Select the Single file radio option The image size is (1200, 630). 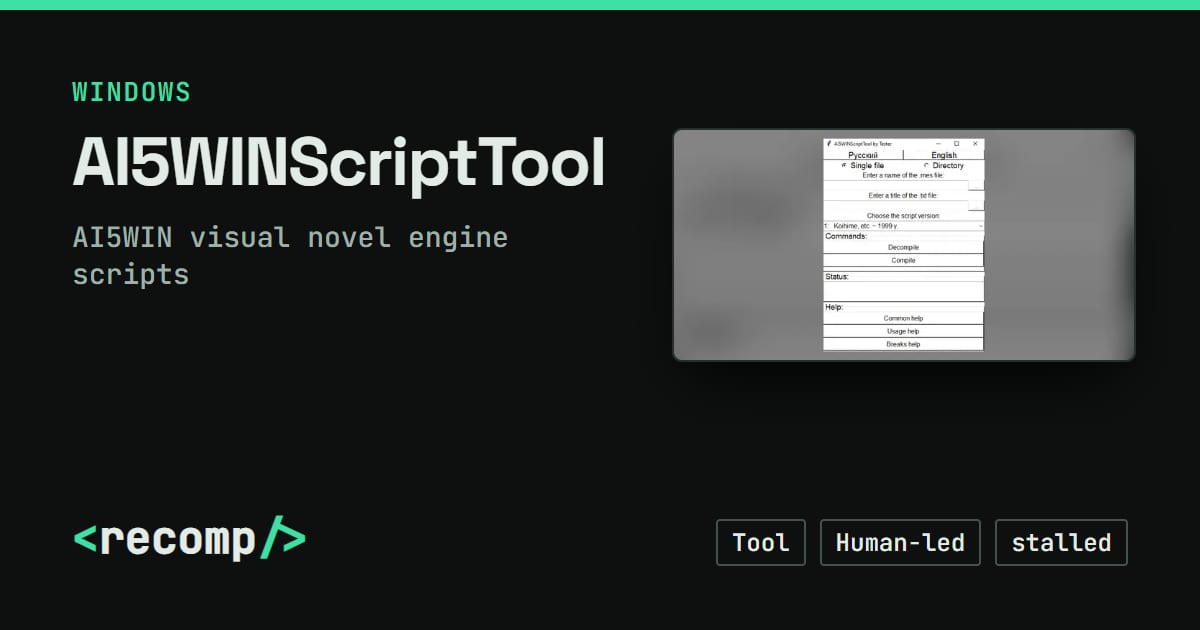(862, 166)
